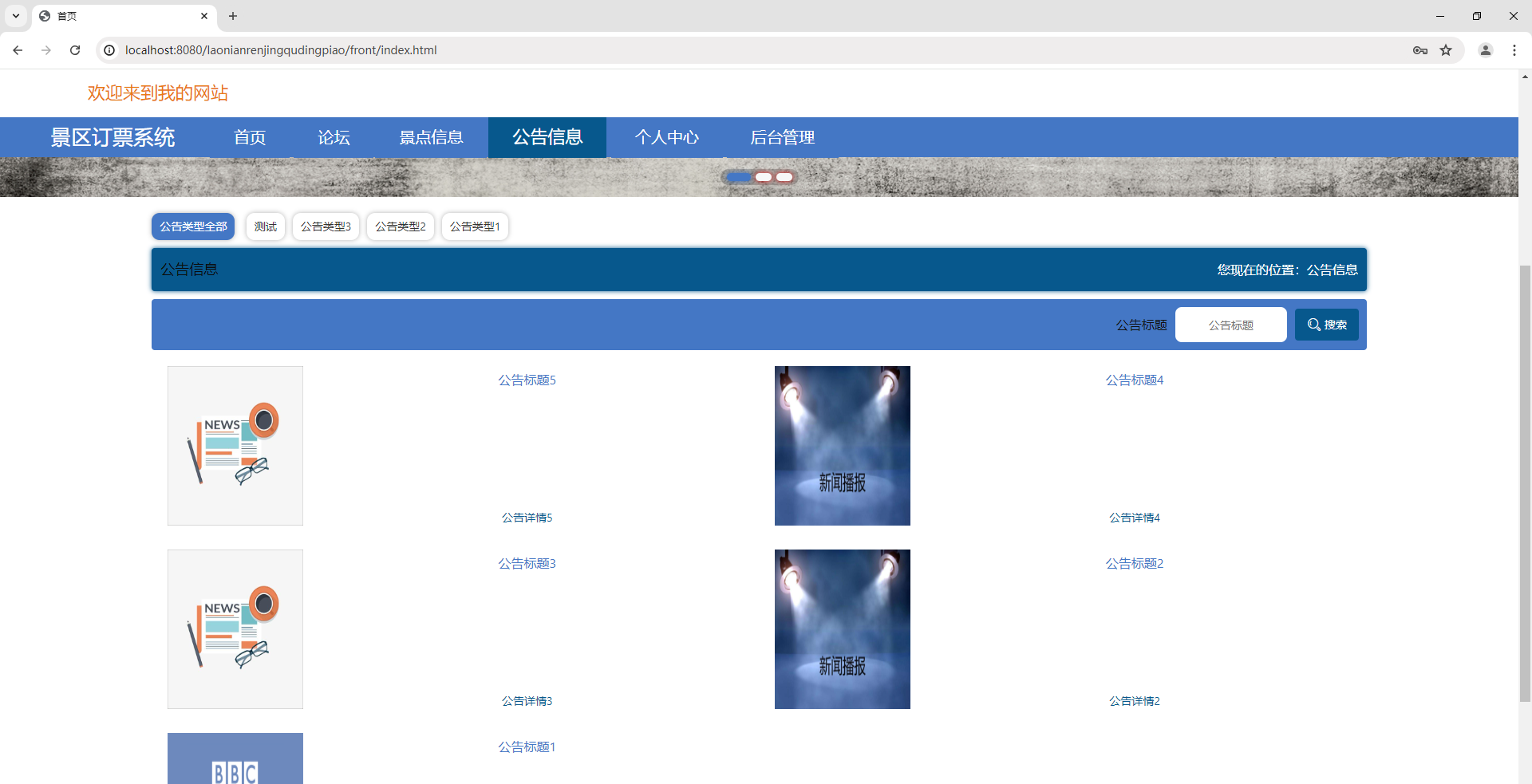The width and height of the screenshot is (1532, 784).
Task: Open 景点信息 in the navigation bar
Action: tap(432, 137)
